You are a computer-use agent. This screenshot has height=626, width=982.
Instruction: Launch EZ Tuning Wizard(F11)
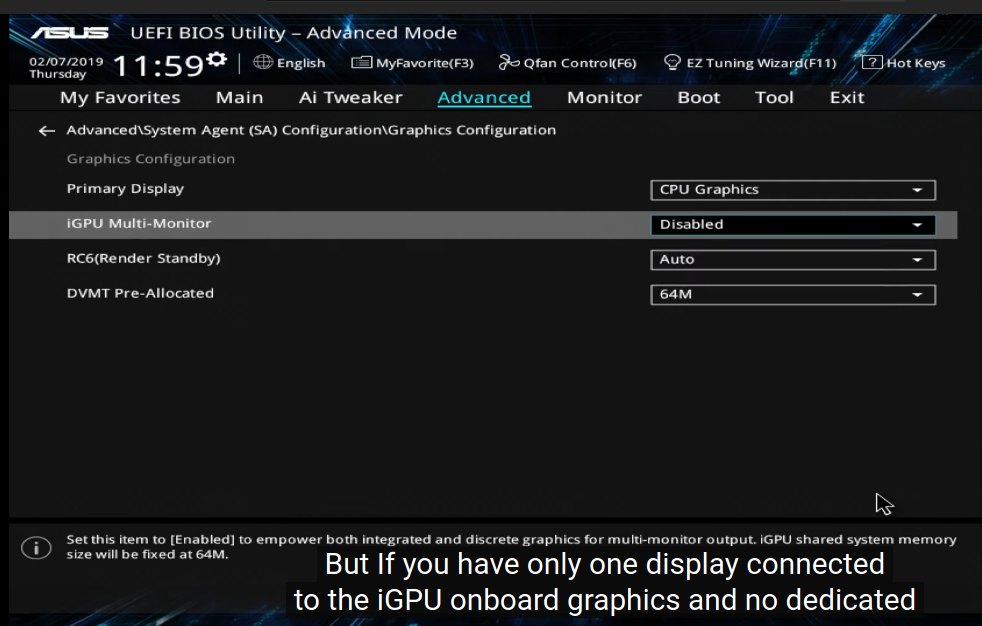coord(750,63)
